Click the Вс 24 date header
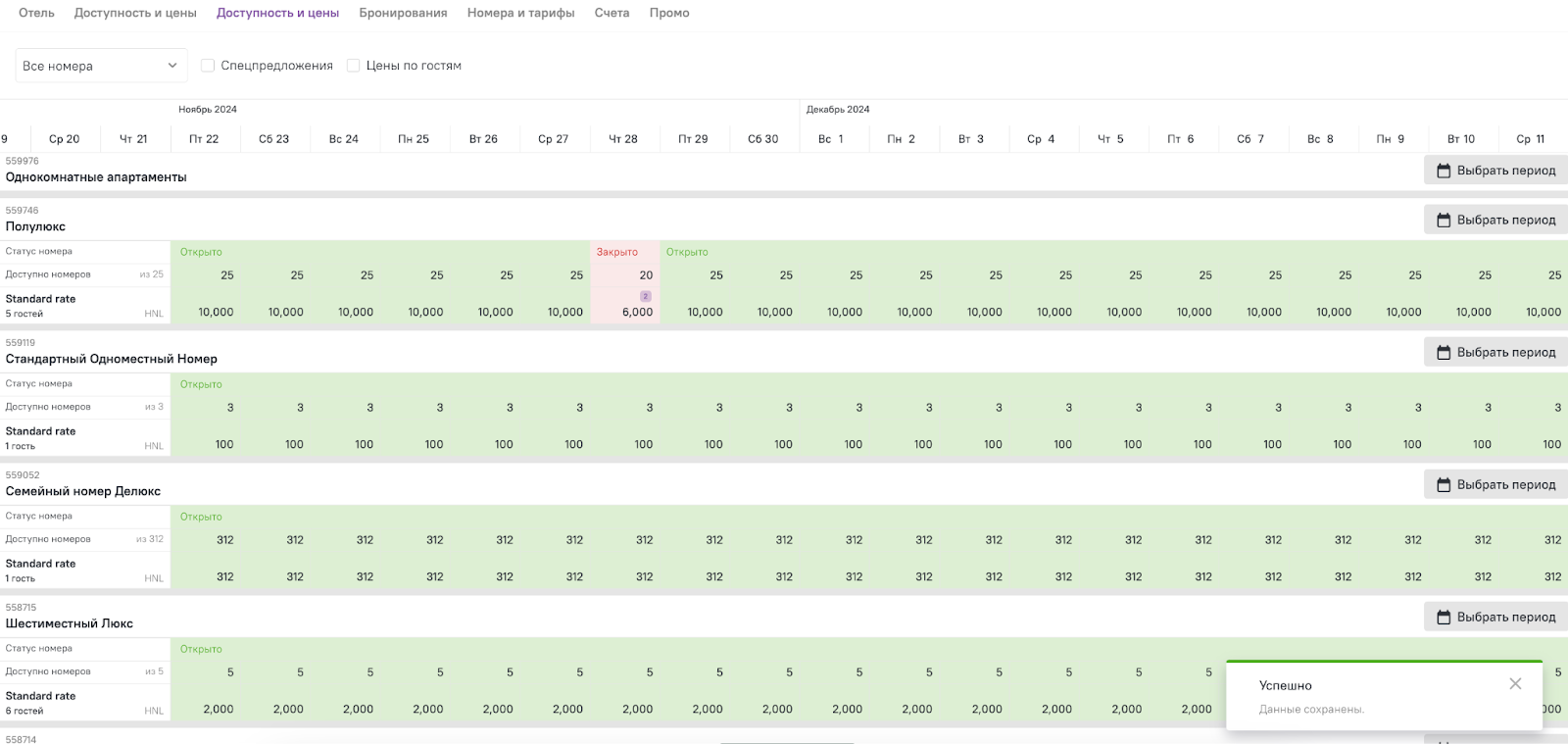 (x=343, y=139)
